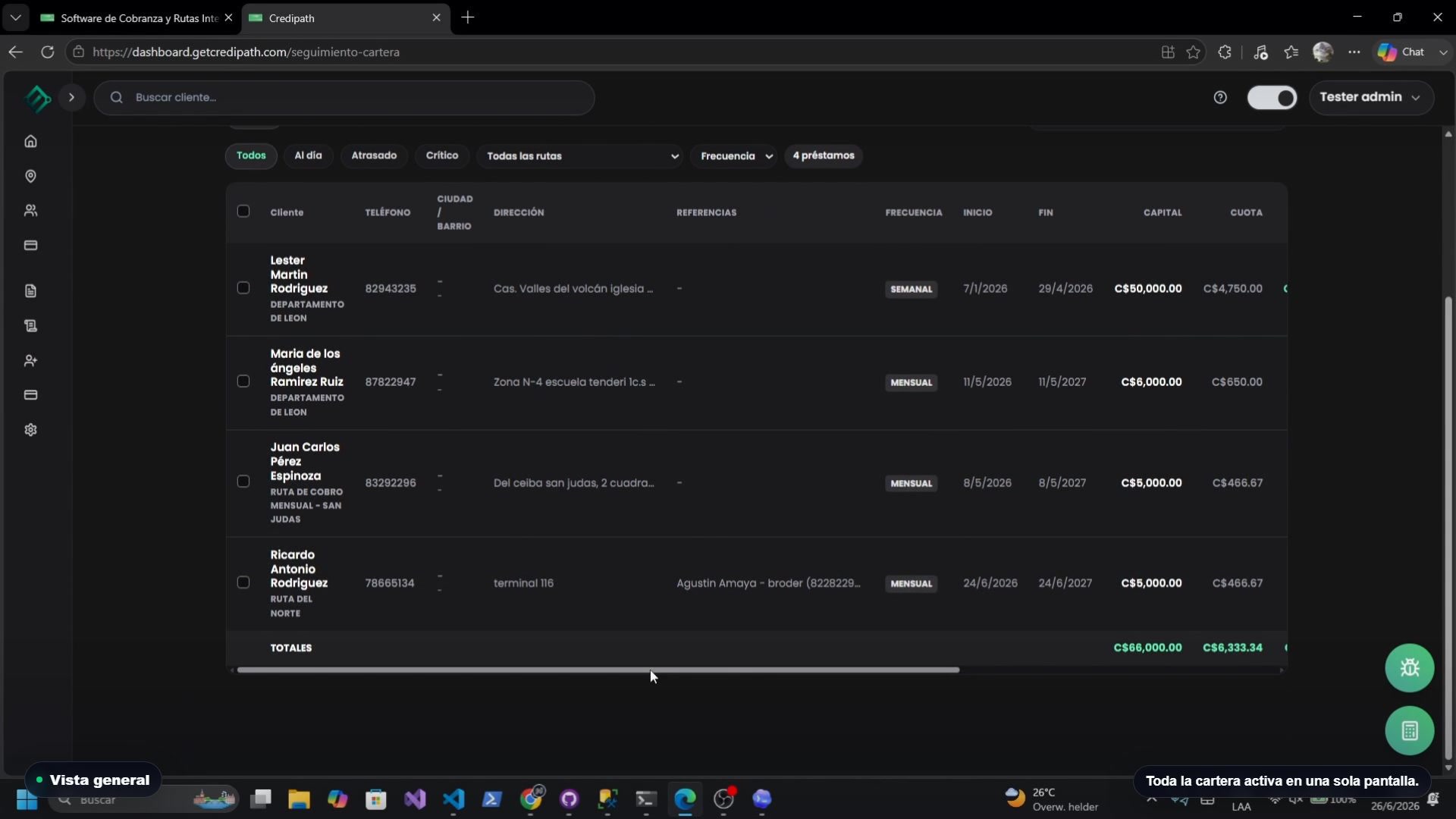Add page to favorites star icon
1456x819 pixels.
coord(1194,52)
